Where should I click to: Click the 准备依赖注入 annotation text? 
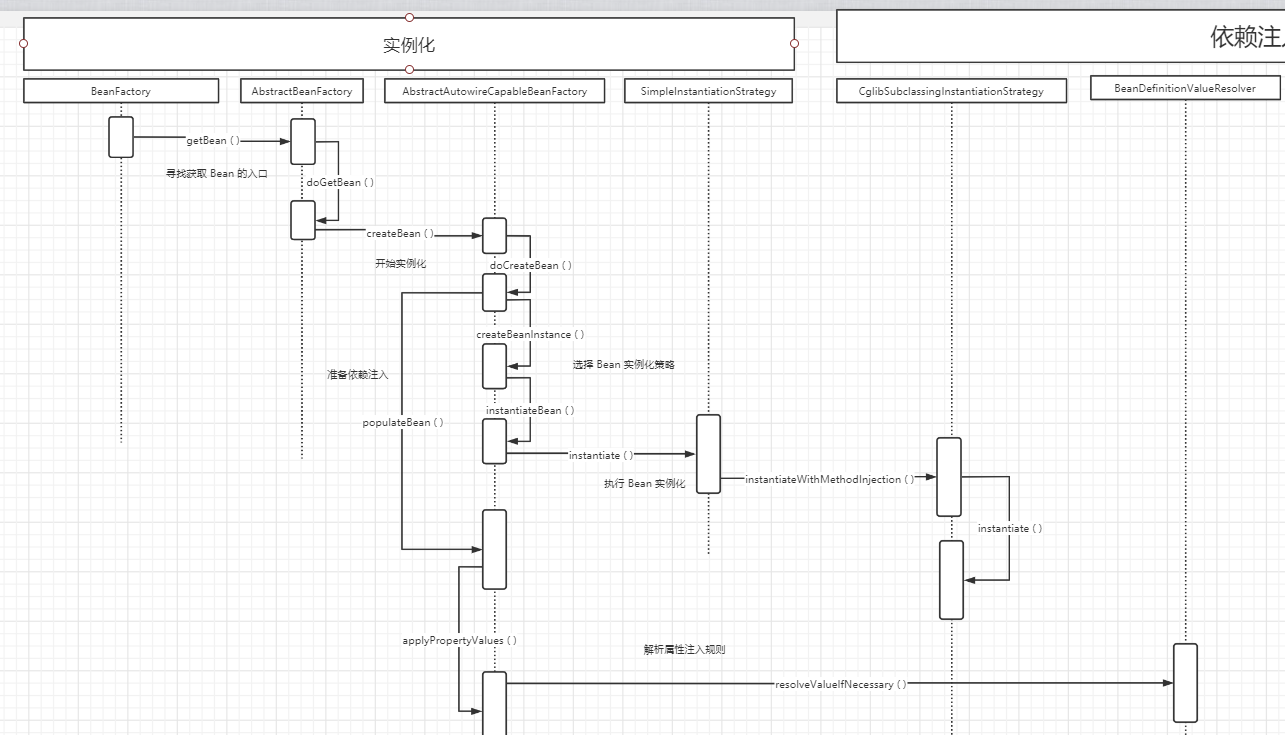tap(357, 375)
